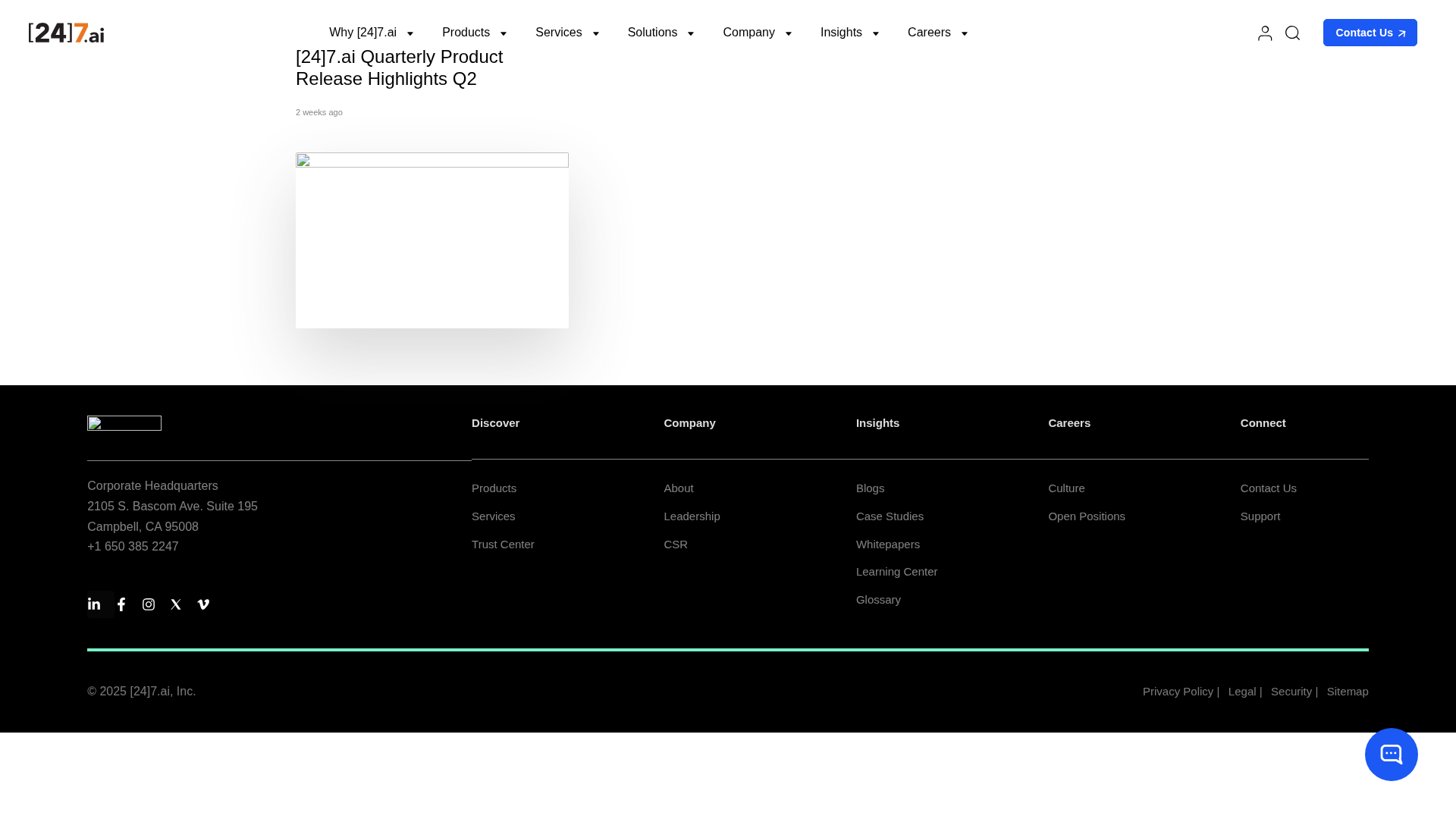Screen dimensions: 1456x819
Task: Open the X (Twitter) social icon
Action: pyautogui.click(x=176, y=604)
